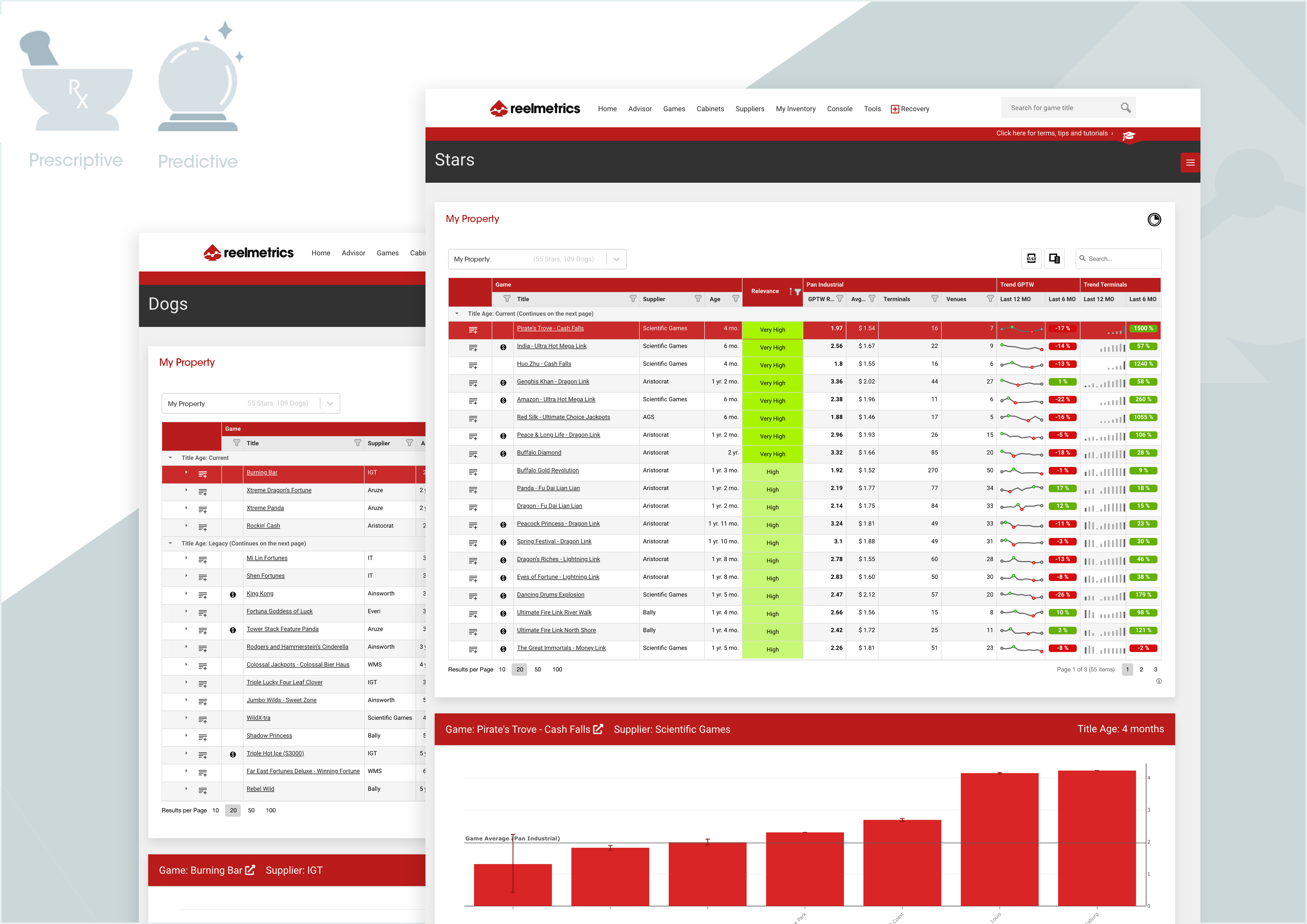
Task: Click the column chooser icon next to export
Action: click(1054, 259)
